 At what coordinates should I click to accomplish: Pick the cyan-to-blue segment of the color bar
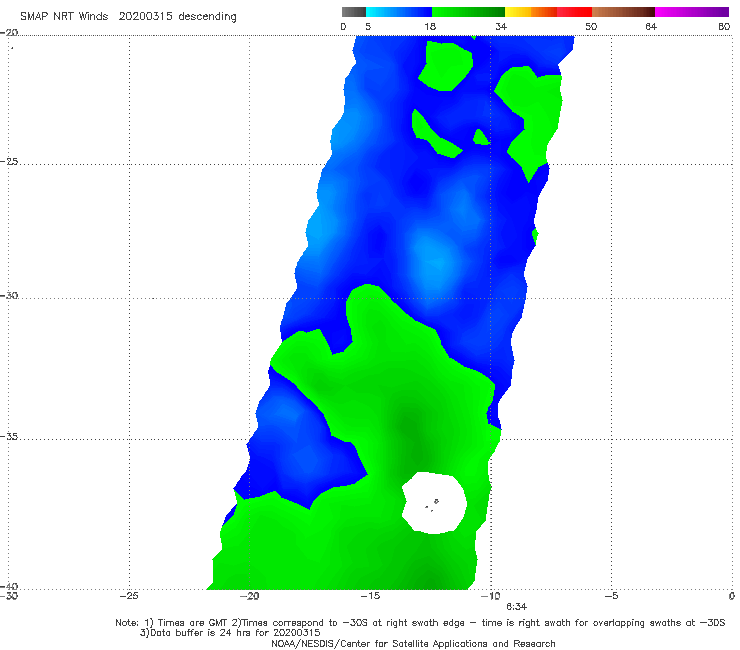[x=399, y=12]
